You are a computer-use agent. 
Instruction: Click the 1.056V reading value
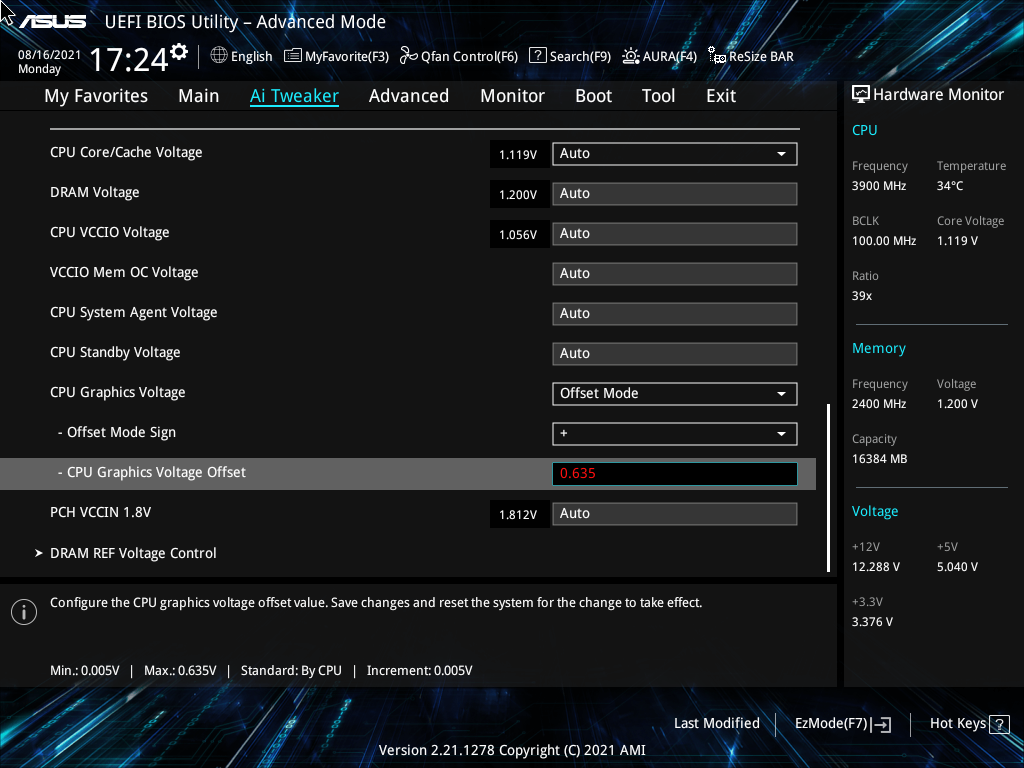click(518, 234)
